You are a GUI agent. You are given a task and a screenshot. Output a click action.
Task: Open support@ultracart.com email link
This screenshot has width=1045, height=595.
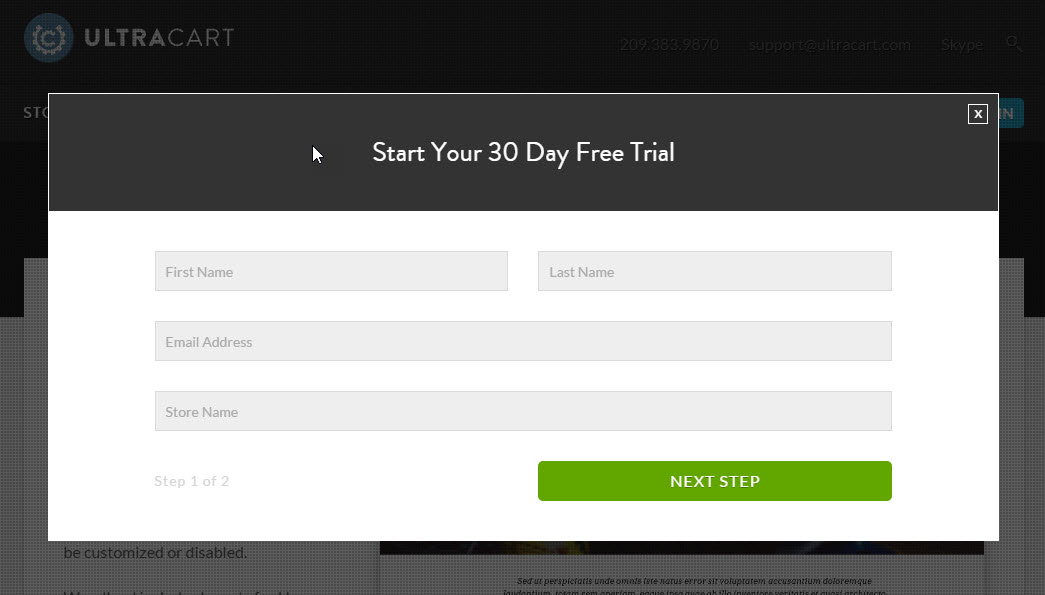coord(830,45)
